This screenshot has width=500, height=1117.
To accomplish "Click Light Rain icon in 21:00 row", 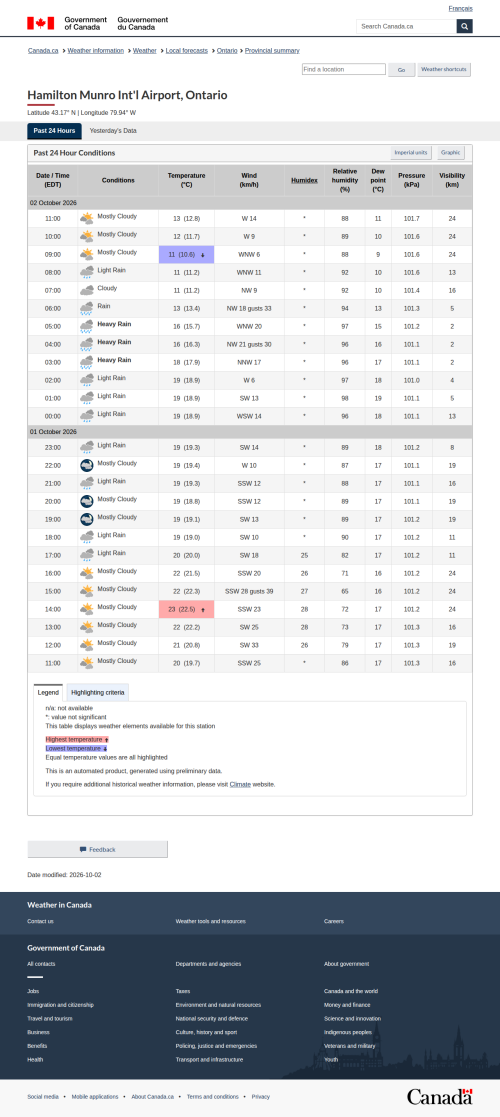I will (87, 484).
